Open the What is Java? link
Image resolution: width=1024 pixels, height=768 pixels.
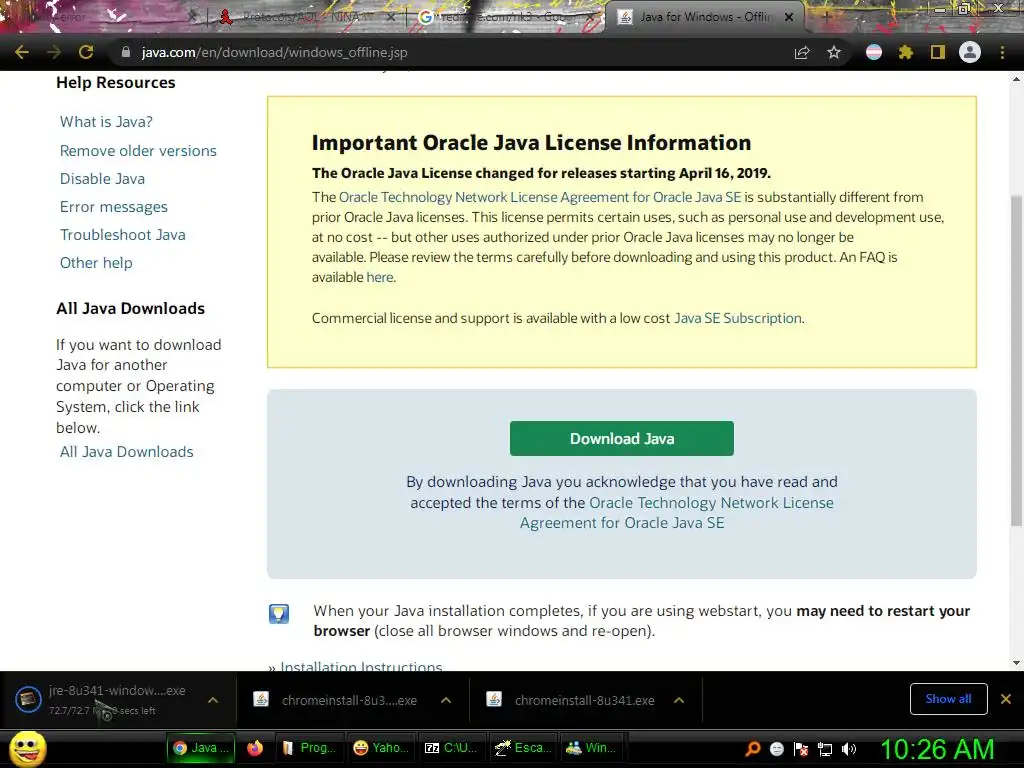click(106, 121)
